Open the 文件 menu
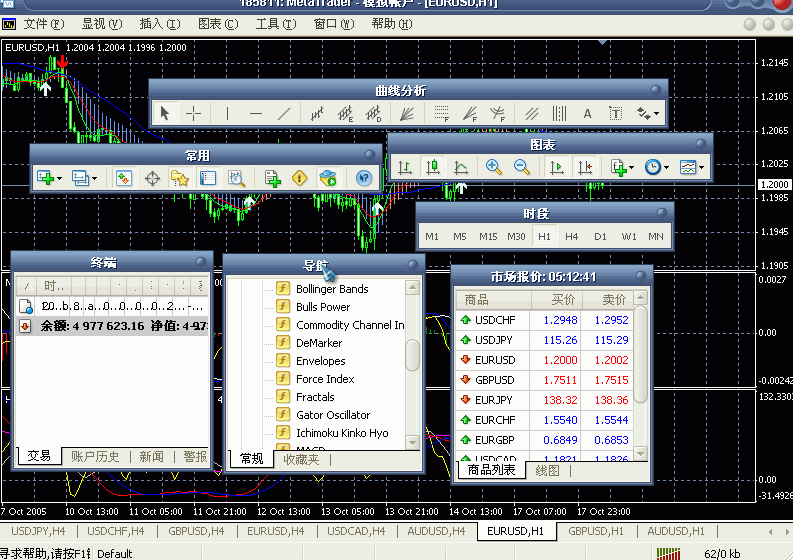 click(x=43, y=24)
